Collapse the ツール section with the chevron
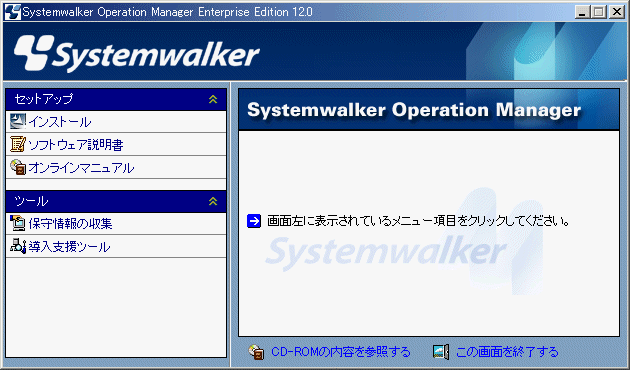Screen dimensions: 630x370 [213, 201]
